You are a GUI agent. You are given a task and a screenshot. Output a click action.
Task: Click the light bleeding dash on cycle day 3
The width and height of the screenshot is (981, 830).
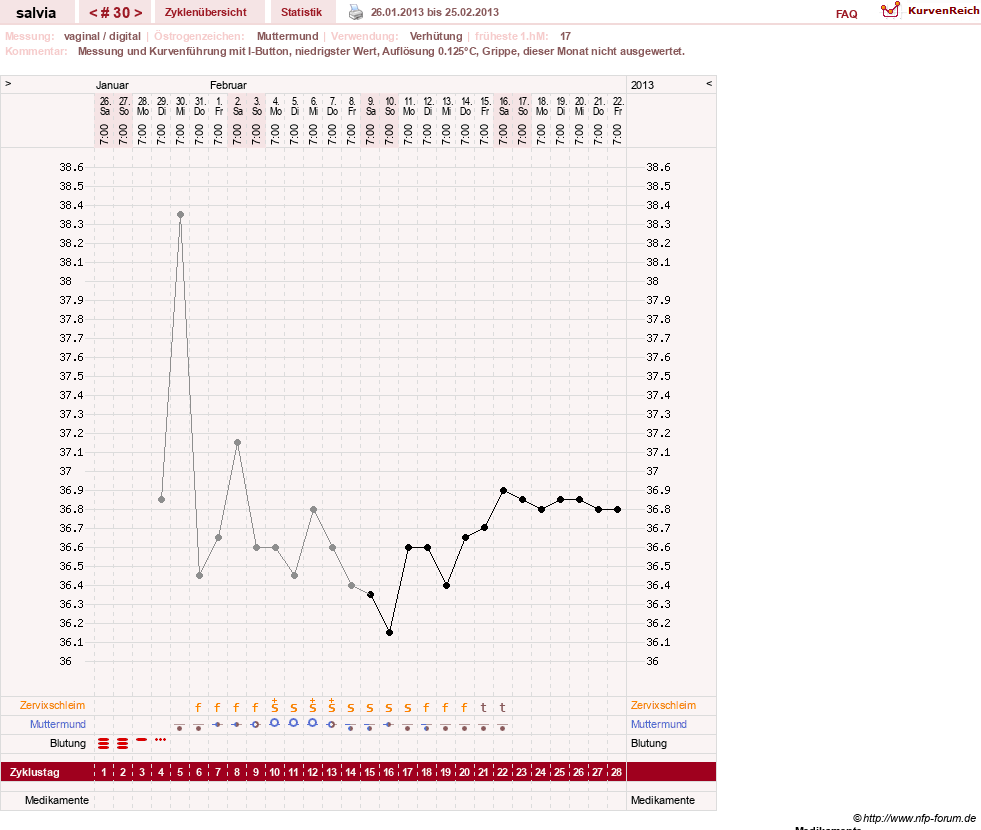[x=141, y=740]
